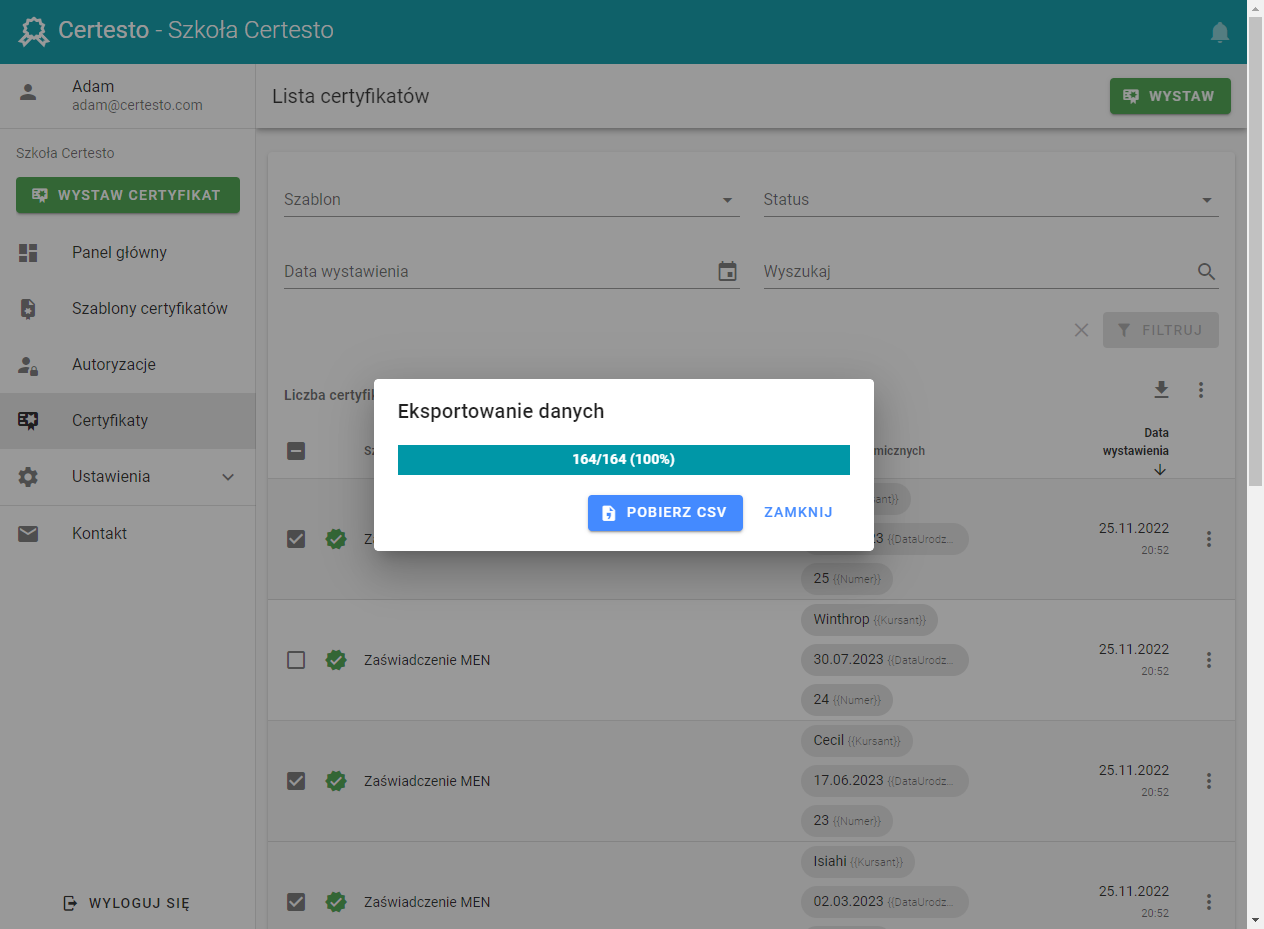
Task: Open Szablony certyfikatów page
Action: click(x=128, y=309)
